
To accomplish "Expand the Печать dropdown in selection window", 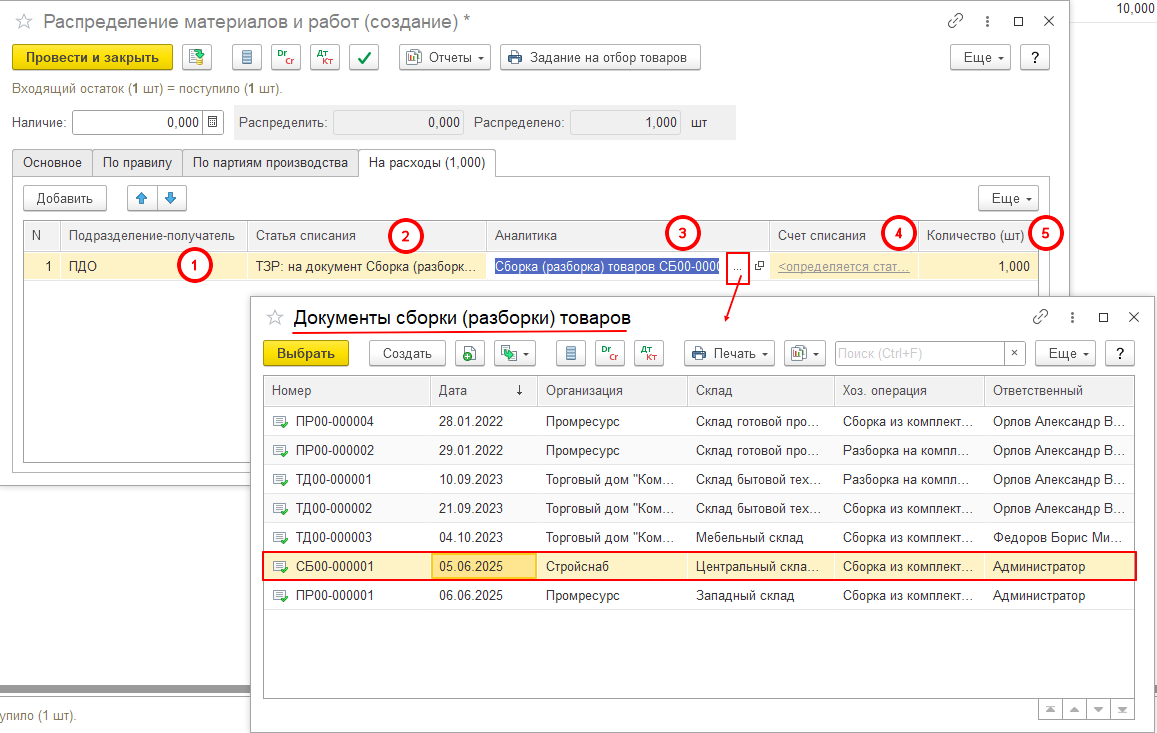I will pyautogui.click(x=730, y=353).
